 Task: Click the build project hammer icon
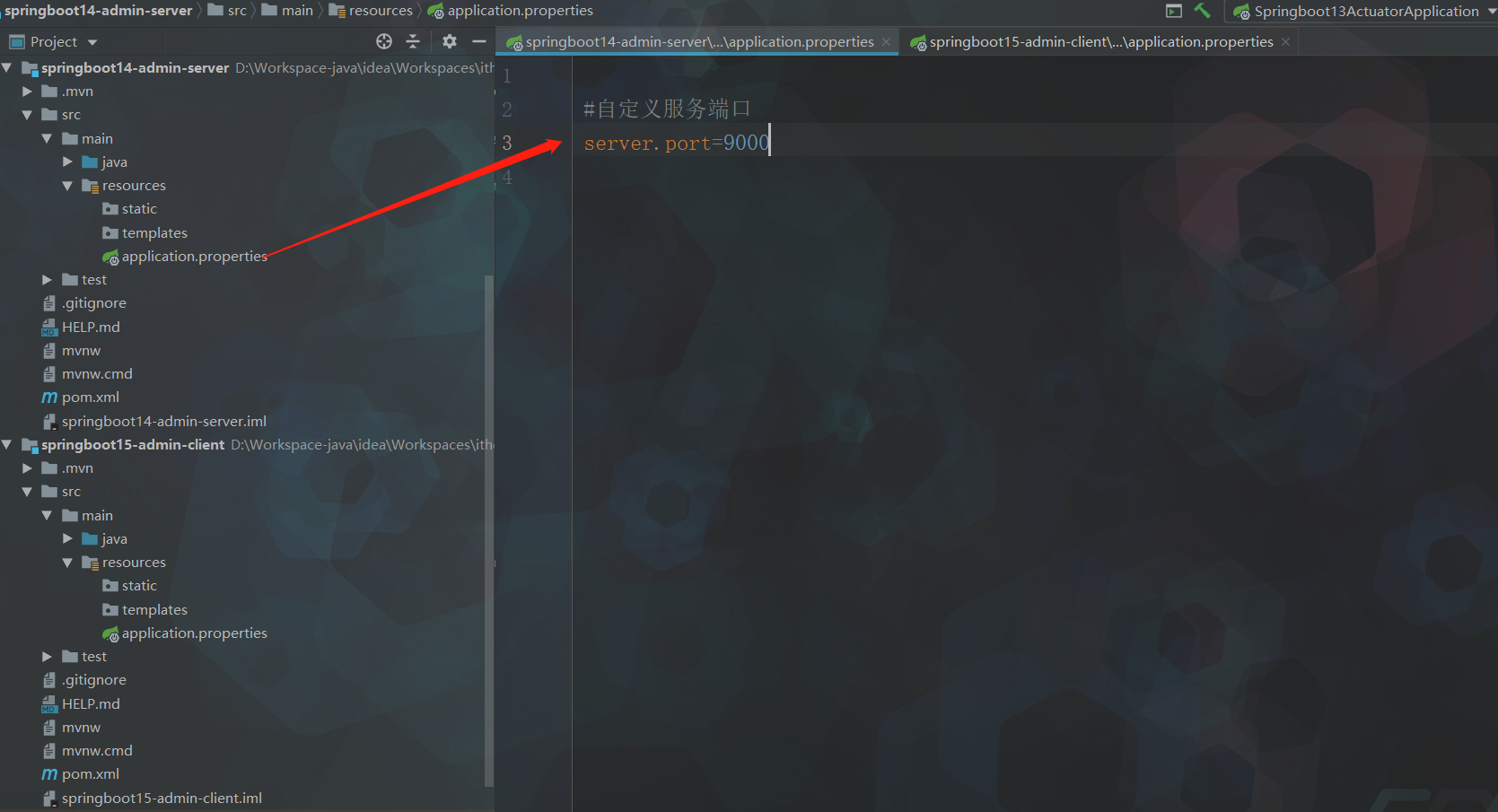click(1202, 11)
